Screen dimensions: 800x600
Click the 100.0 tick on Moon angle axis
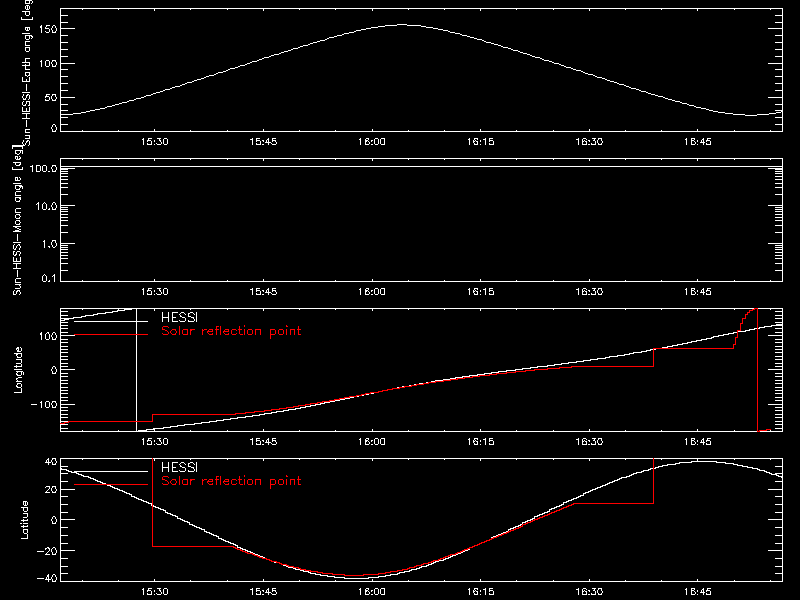(x=43, y=168)
